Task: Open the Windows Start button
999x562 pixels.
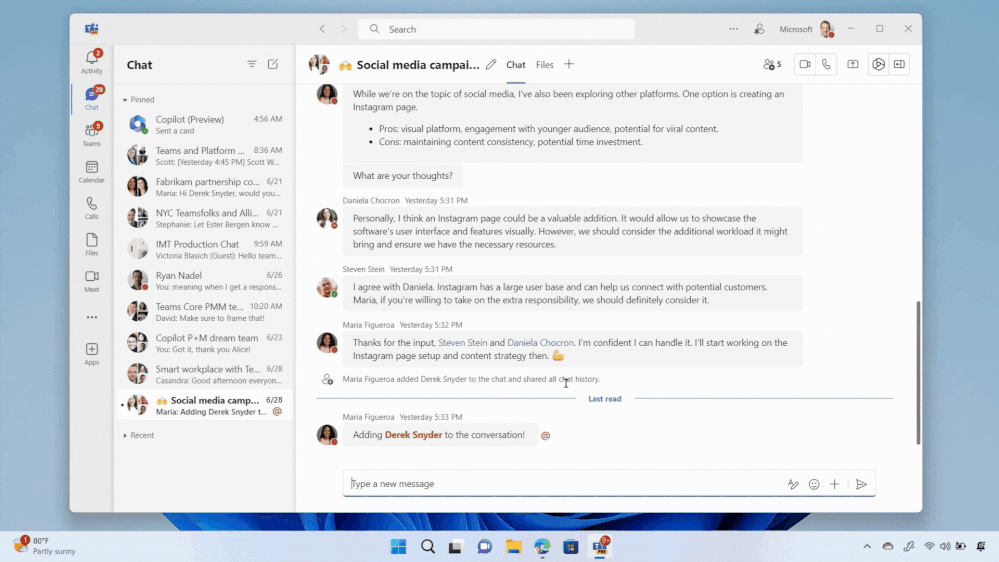Action: (x=398, y=546)
